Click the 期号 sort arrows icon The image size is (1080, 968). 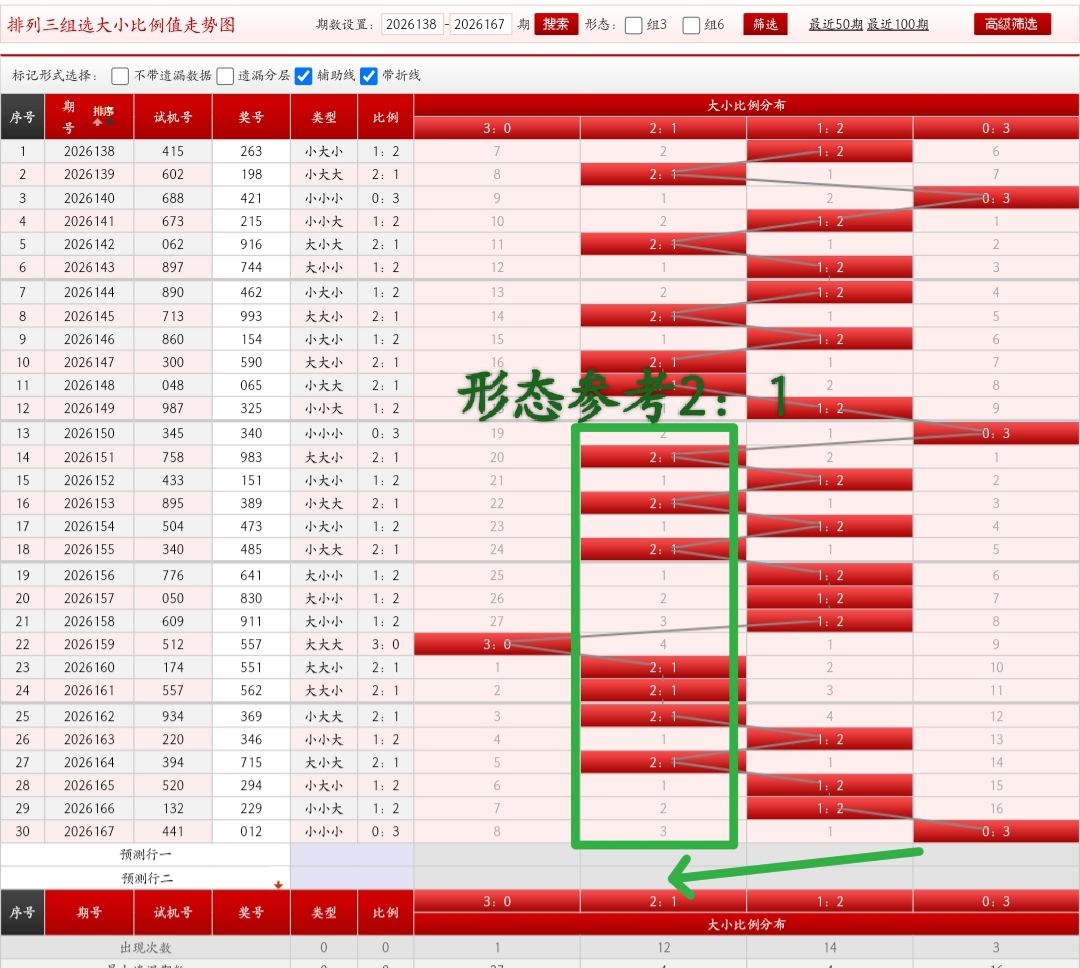(103, 116)
